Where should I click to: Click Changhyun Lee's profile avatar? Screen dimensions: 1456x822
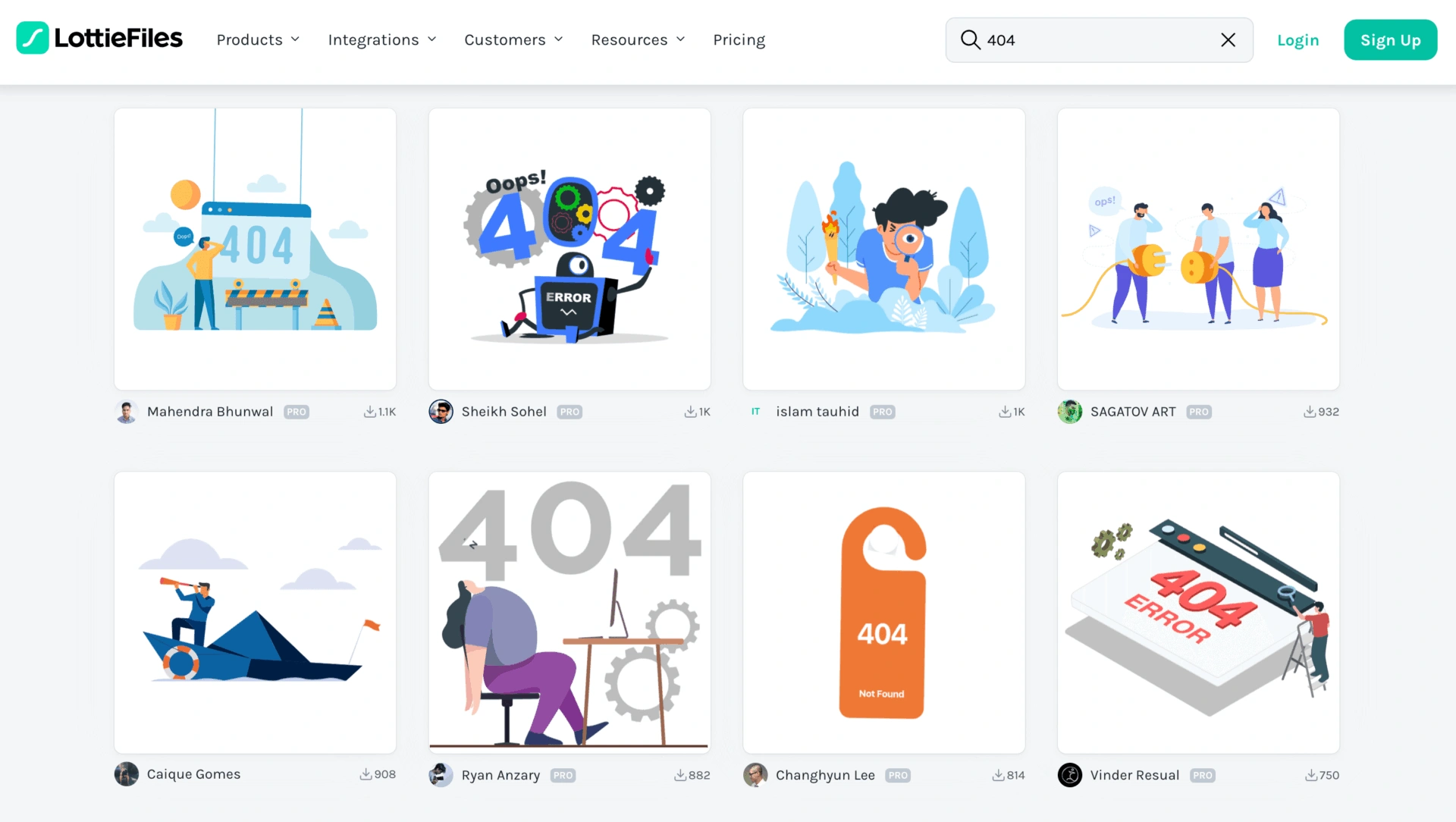coord(755,775)
